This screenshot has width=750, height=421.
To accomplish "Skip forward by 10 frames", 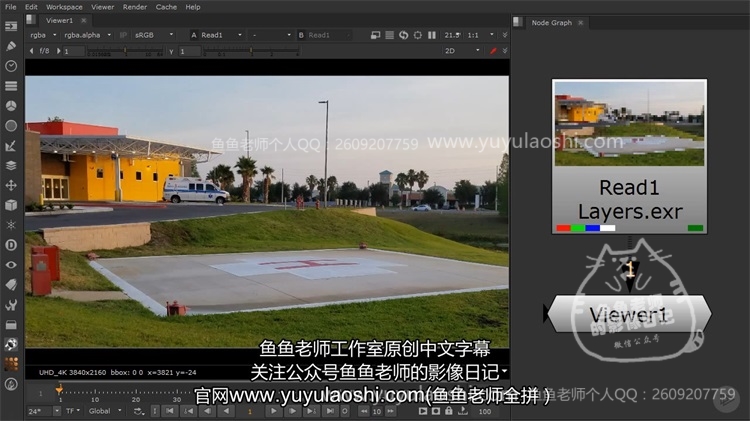I will coord(390,411).
